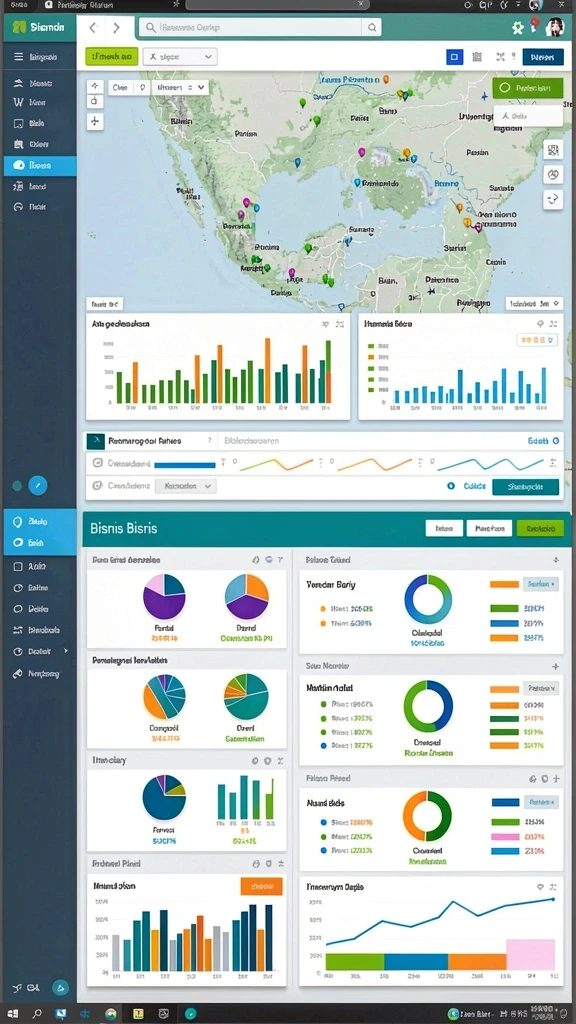Click the green button with circle over the map
Screen dimensions: 576x1024
(x=528, y=88)
